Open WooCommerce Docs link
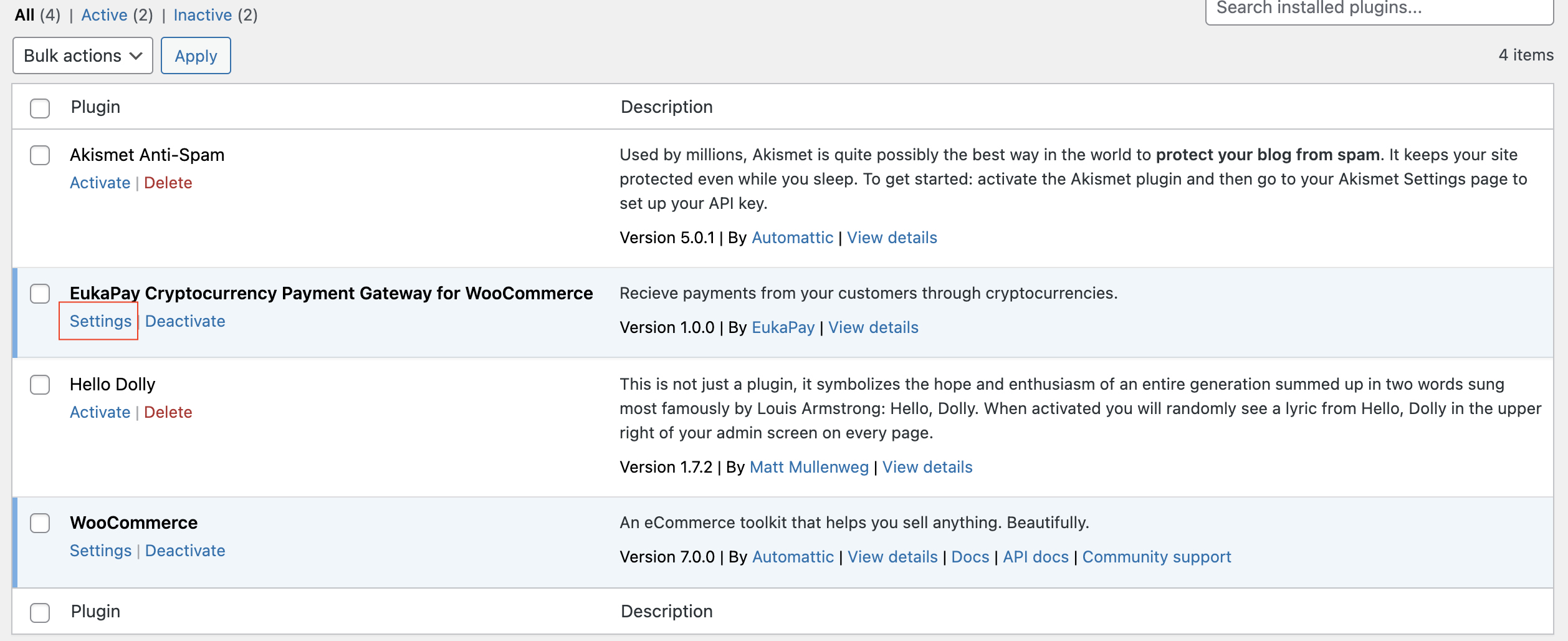The height and width of the screenshot is (641, 1568). point(970,557)
